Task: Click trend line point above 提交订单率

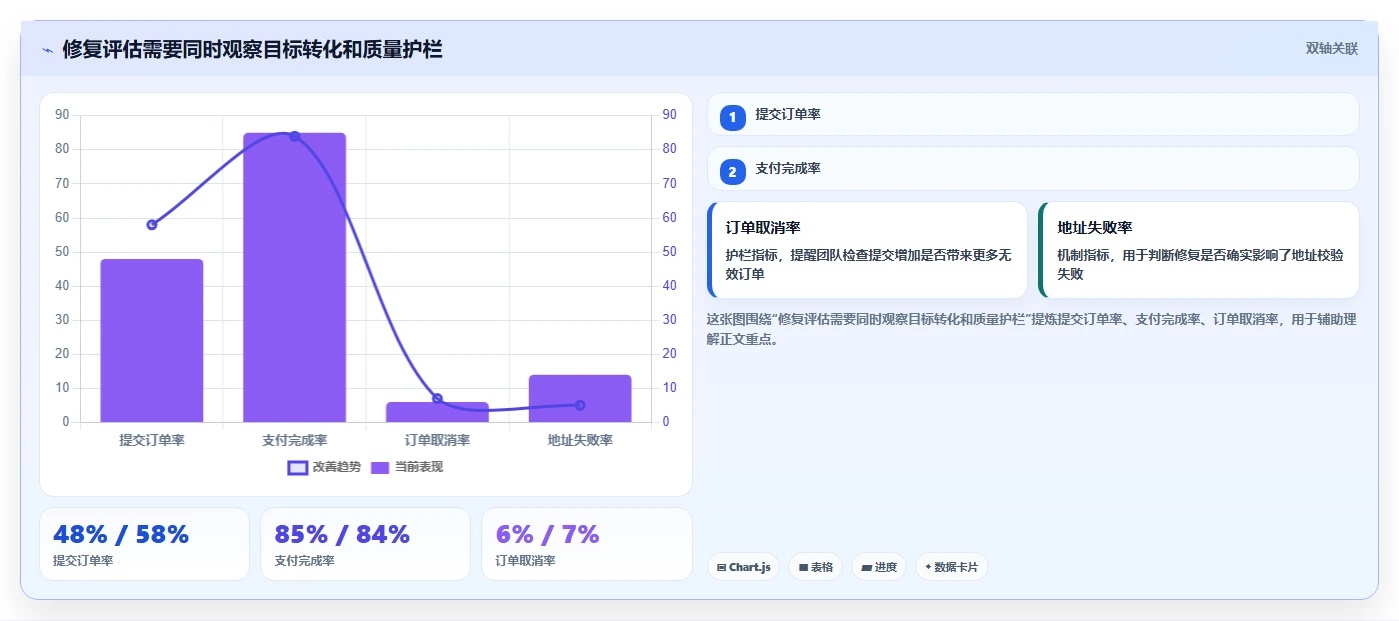Action: point(152,225)
